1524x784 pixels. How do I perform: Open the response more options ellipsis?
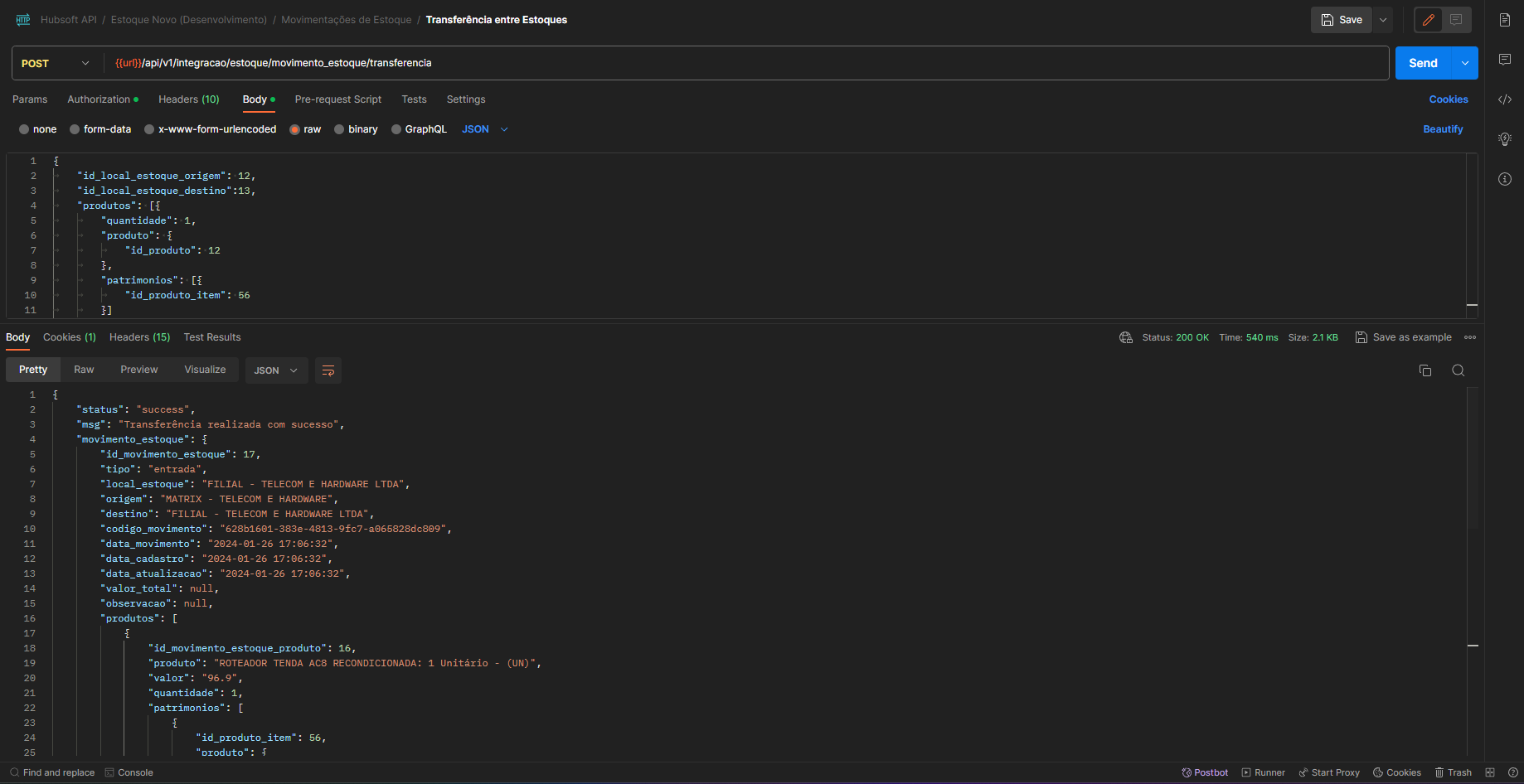(1470, 337)
